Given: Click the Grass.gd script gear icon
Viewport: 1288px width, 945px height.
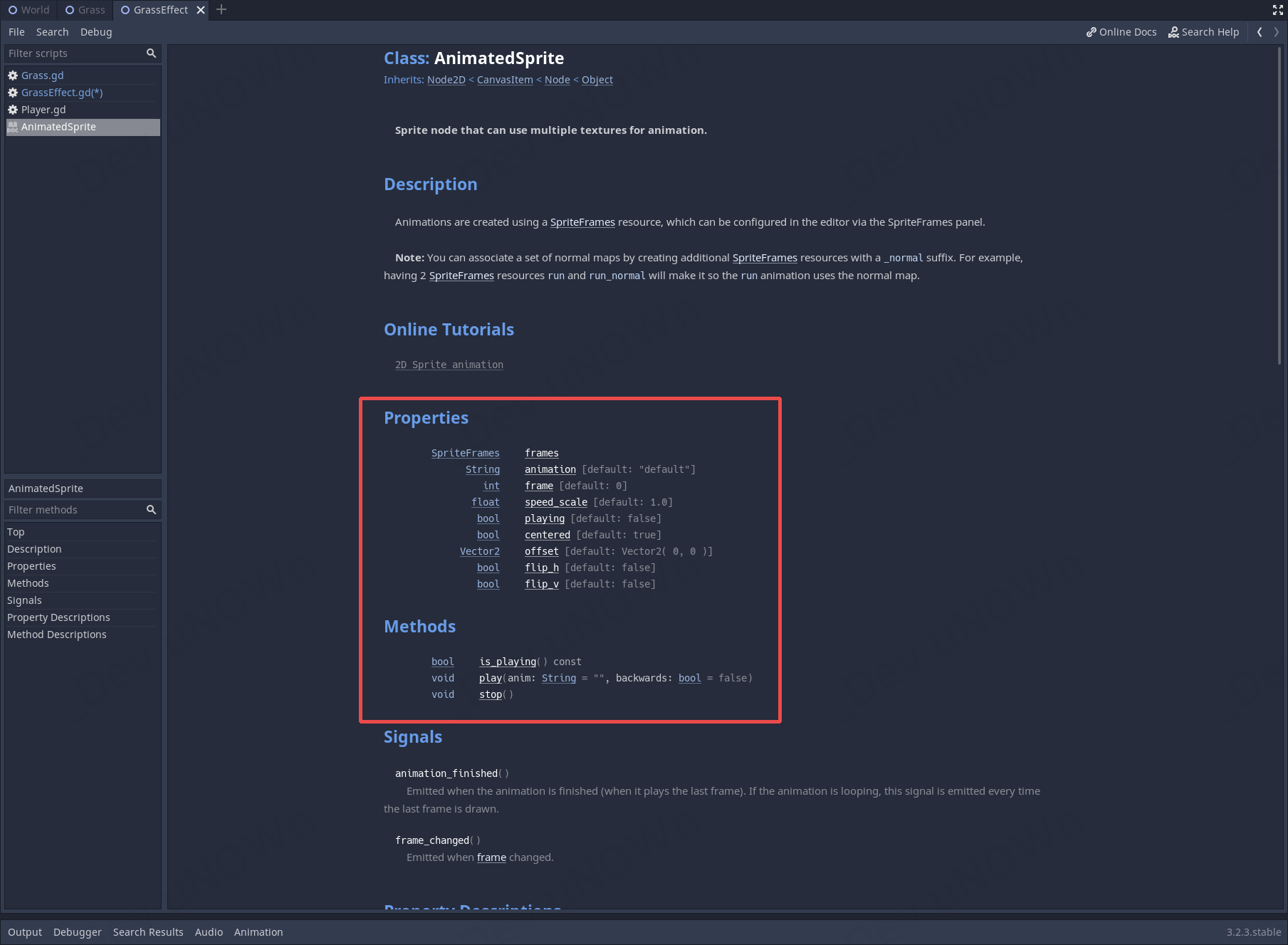Looking at the screenshot, I should click(x=13, y=75).
